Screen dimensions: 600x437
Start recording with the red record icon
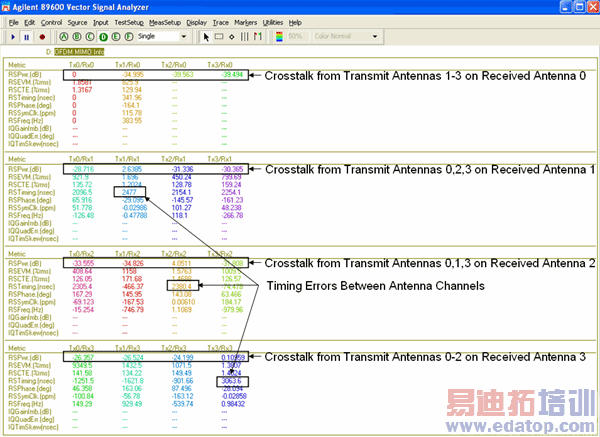tap(42, 37)
